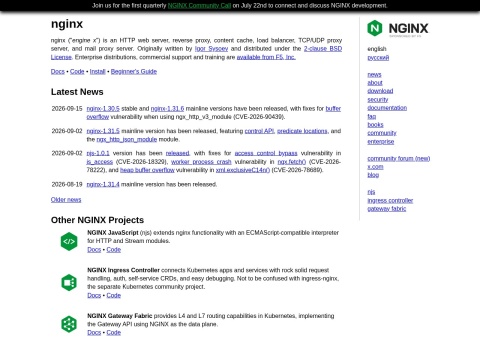
Task: Open the nginx-1.30.5 release link
Action: pos(103,109)
